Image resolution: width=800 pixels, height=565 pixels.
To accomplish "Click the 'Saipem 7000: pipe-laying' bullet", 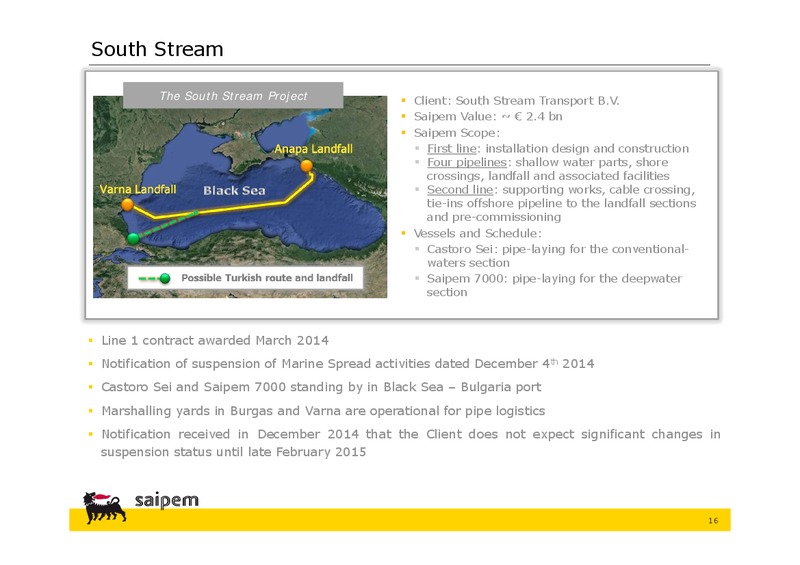I will pyautogui.click(x=554, y=285).
